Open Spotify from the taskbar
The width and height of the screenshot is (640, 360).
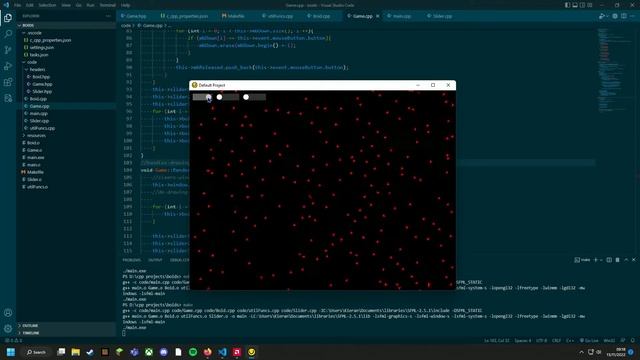click(x=193, y=352)
